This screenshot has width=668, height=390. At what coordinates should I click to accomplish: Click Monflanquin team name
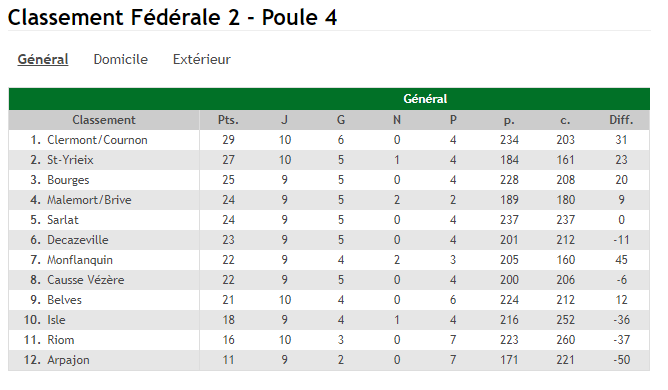(x=80, y=260)
